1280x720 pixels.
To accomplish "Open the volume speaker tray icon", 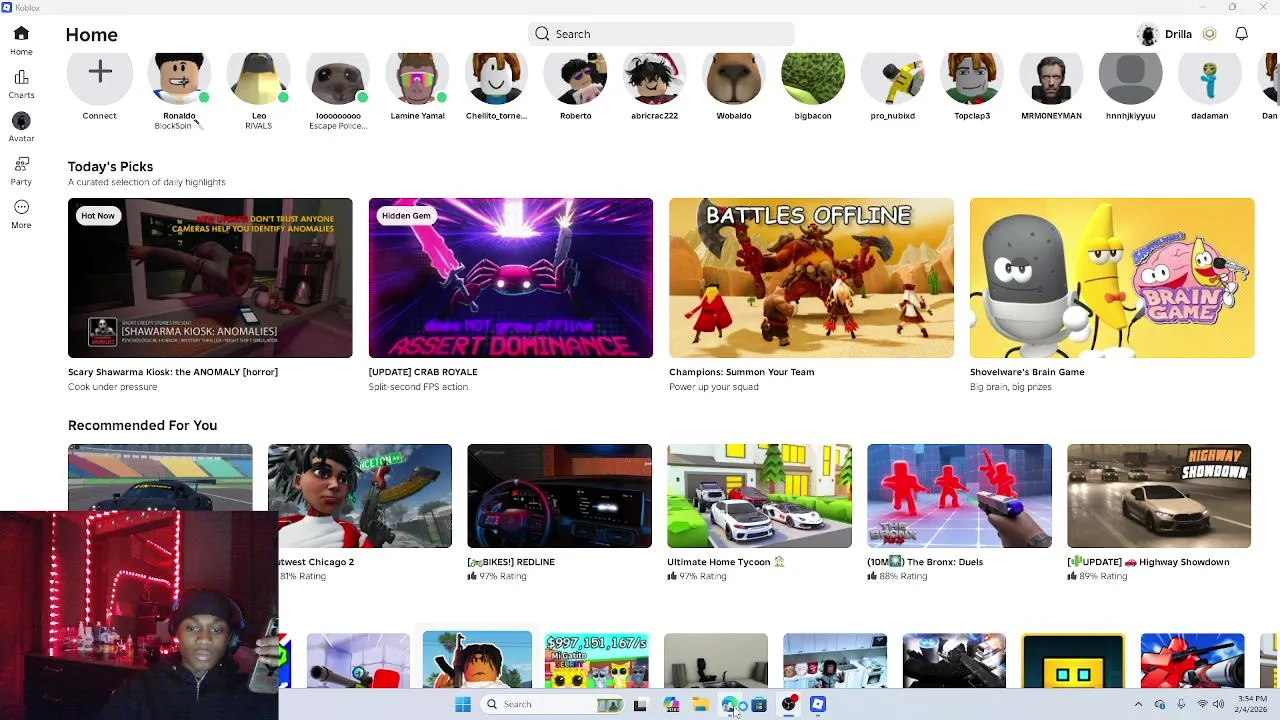I will pyautogui.click(x=1218, y=704).
